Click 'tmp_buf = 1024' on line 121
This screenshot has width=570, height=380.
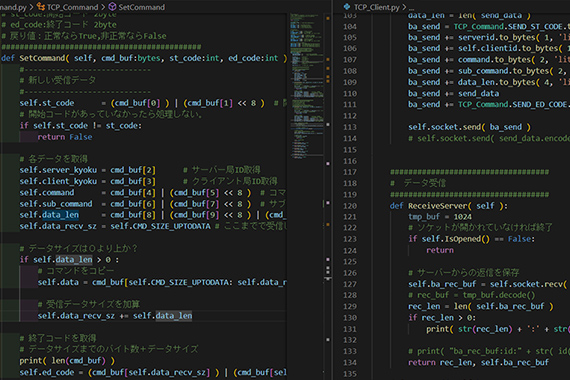[440, 217]
